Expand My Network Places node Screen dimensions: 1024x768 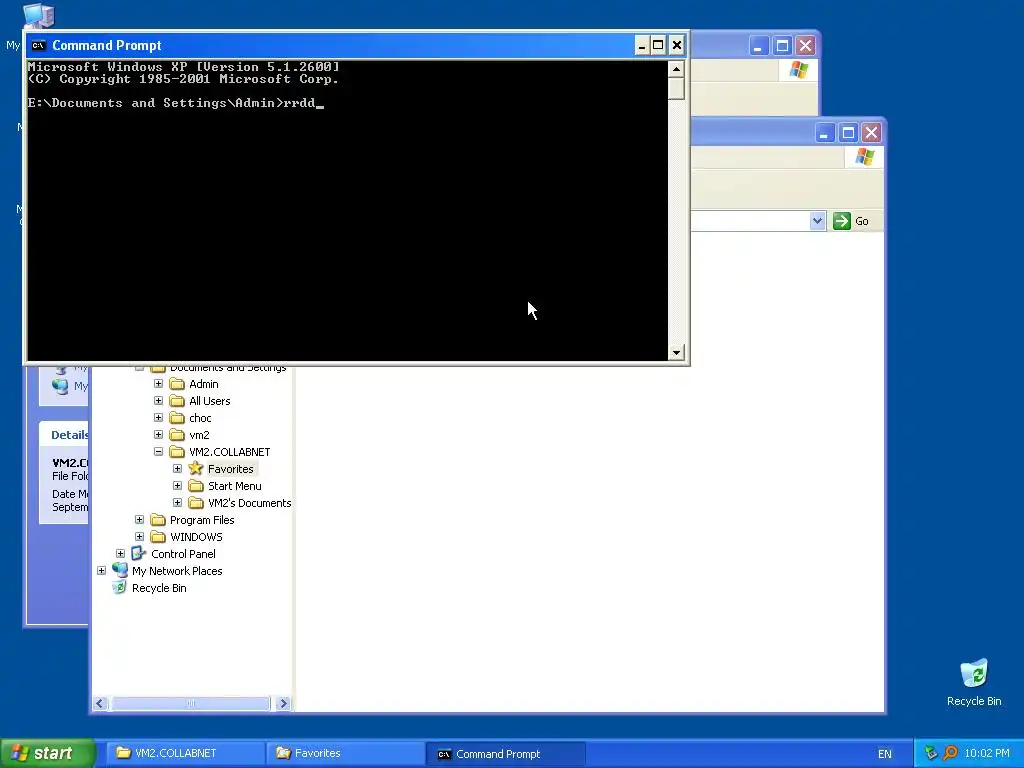(x=101, y=570)
